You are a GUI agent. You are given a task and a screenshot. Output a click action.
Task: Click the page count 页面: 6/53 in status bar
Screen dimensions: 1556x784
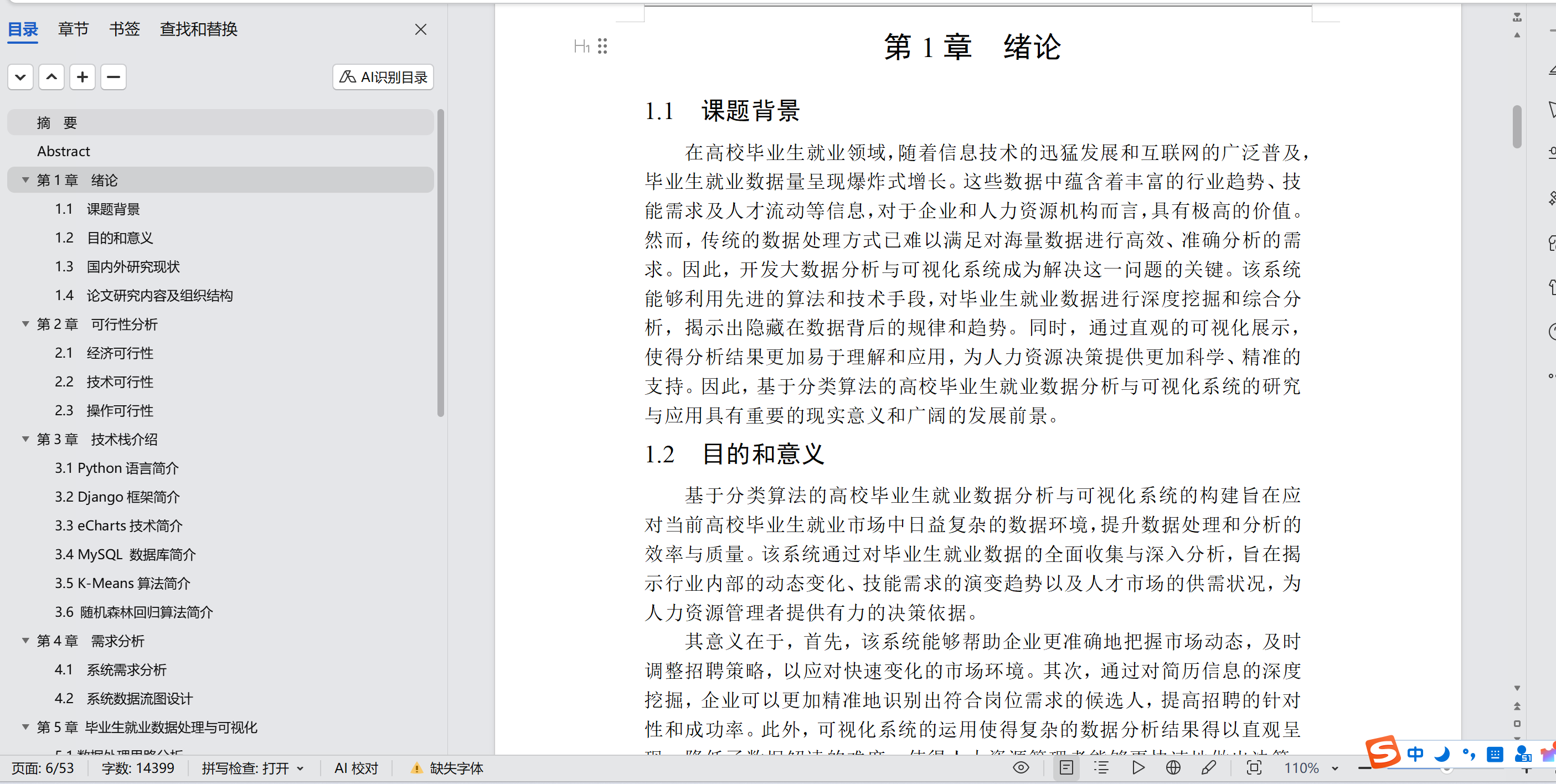[x=43, y=768]
